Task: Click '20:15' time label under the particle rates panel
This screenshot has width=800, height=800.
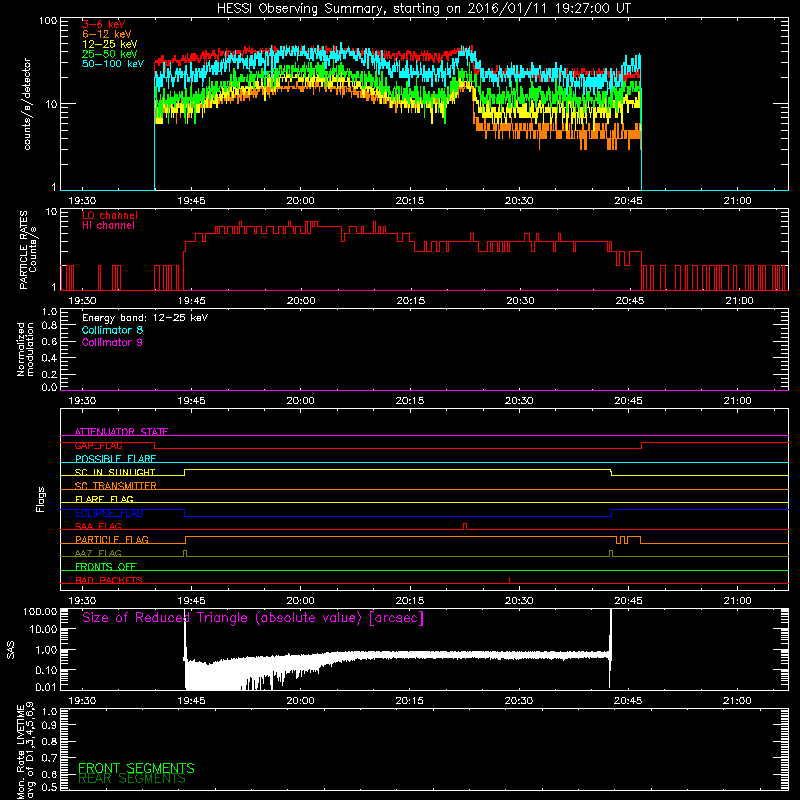Action: (410, 301)
